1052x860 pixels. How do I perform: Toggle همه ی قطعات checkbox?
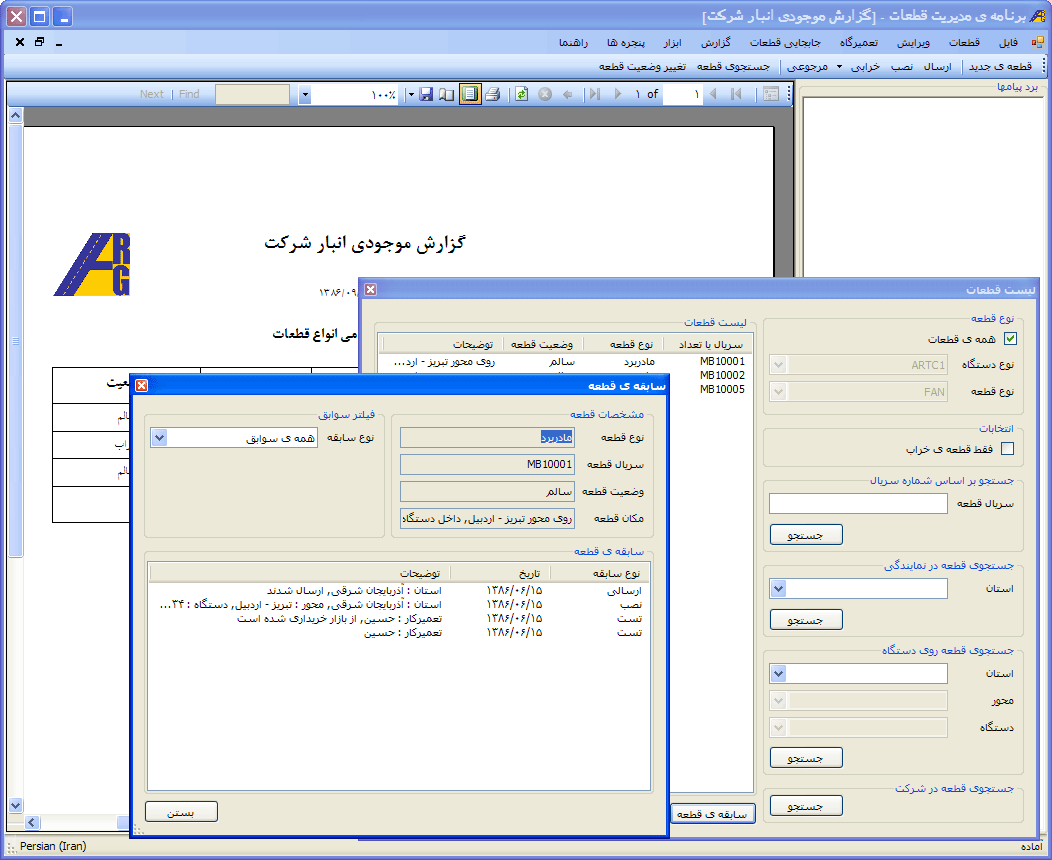tap(1010, 339)
